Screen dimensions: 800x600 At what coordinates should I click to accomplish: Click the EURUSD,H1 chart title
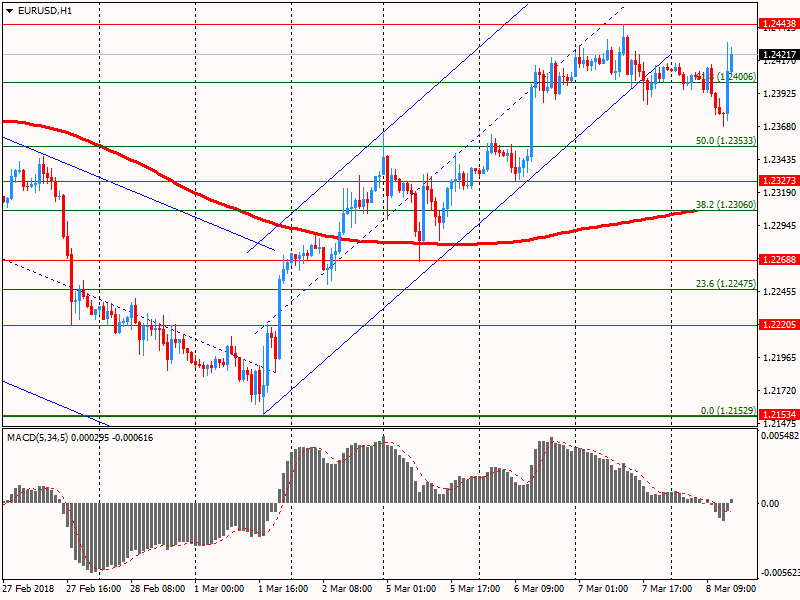click(45, 11)
